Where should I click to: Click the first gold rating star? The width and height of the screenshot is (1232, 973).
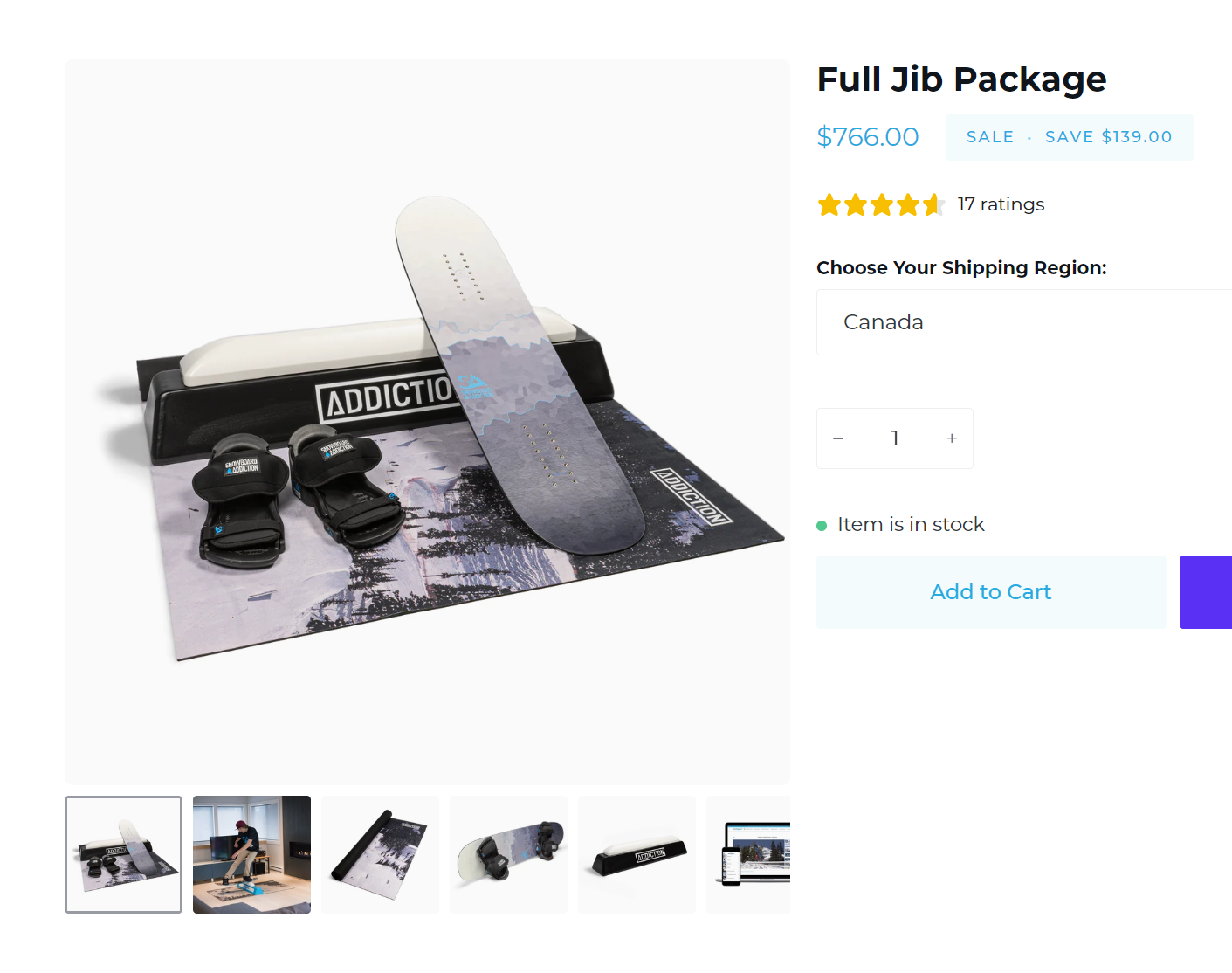pyautogui.click(x=829, y=205)
